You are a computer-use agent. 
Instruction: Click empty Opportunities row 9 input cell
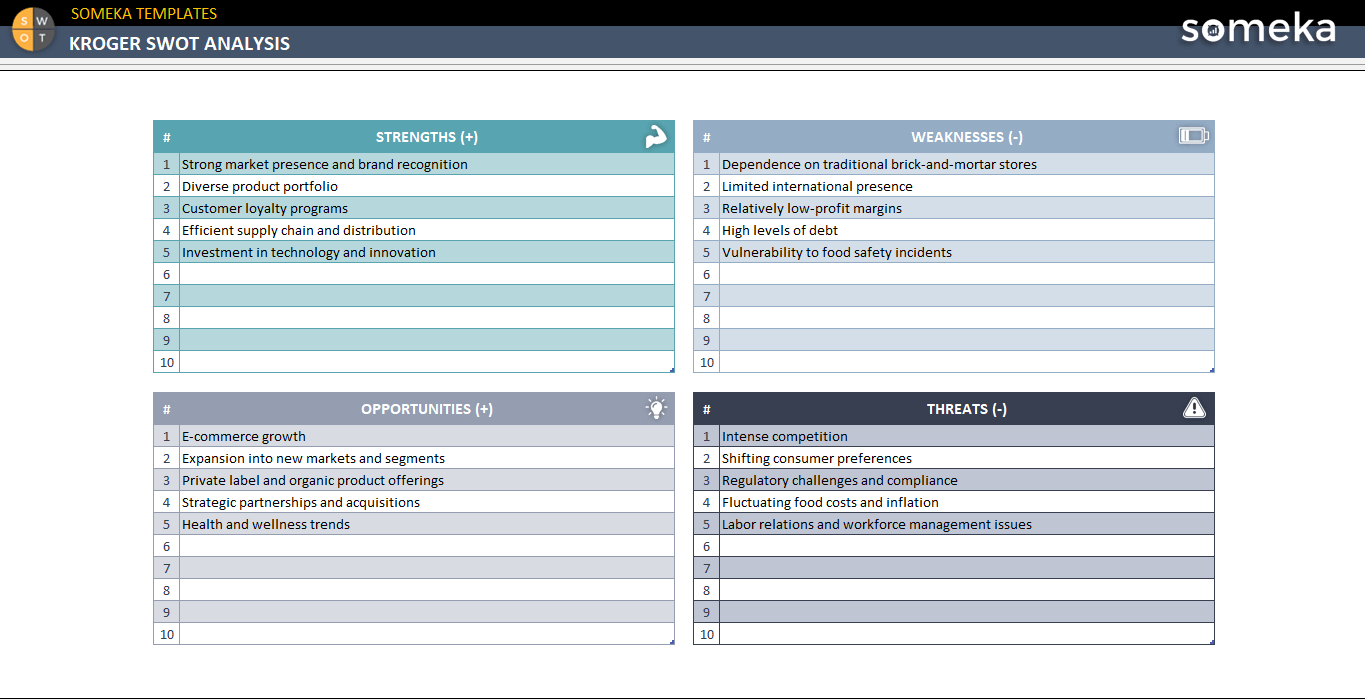427,612
